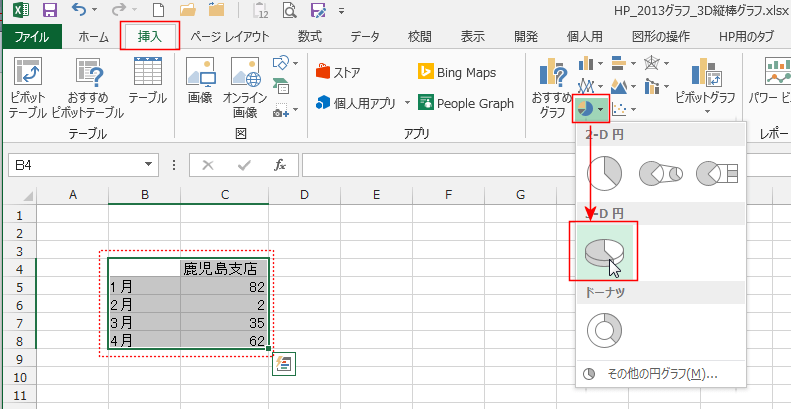Screen dimensions: 791x409
Task: Click the Store (ストア) button
Action: click(338, 72)
